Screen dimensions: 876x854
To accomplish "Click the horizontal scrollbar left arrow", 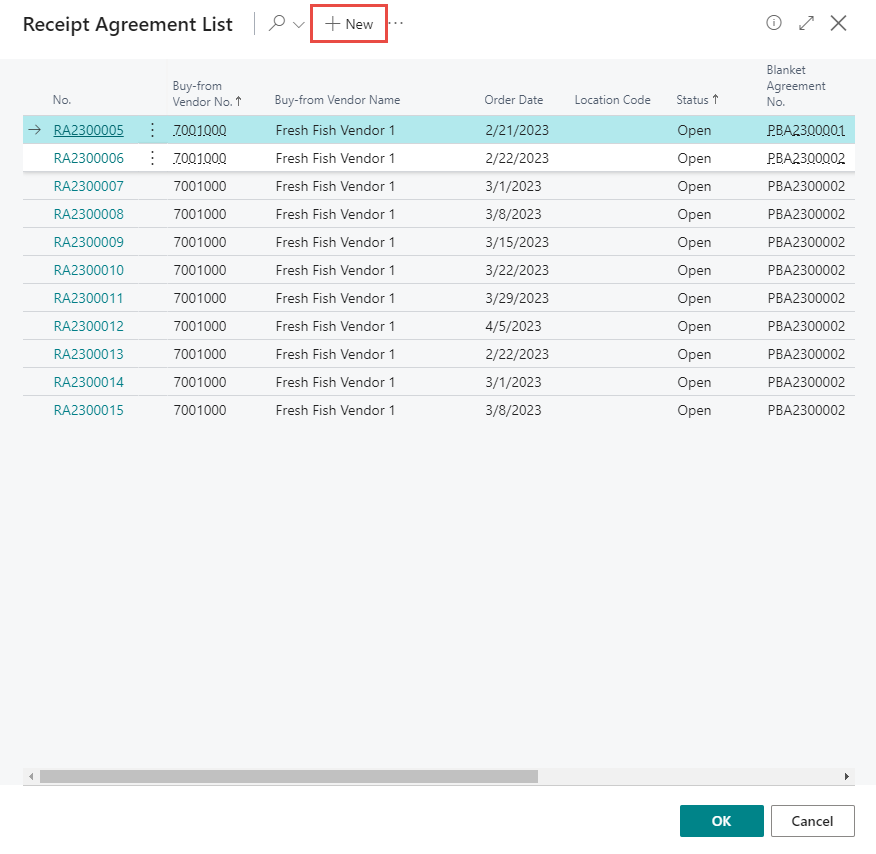I will pyautogui.click(x=31, y=776).
